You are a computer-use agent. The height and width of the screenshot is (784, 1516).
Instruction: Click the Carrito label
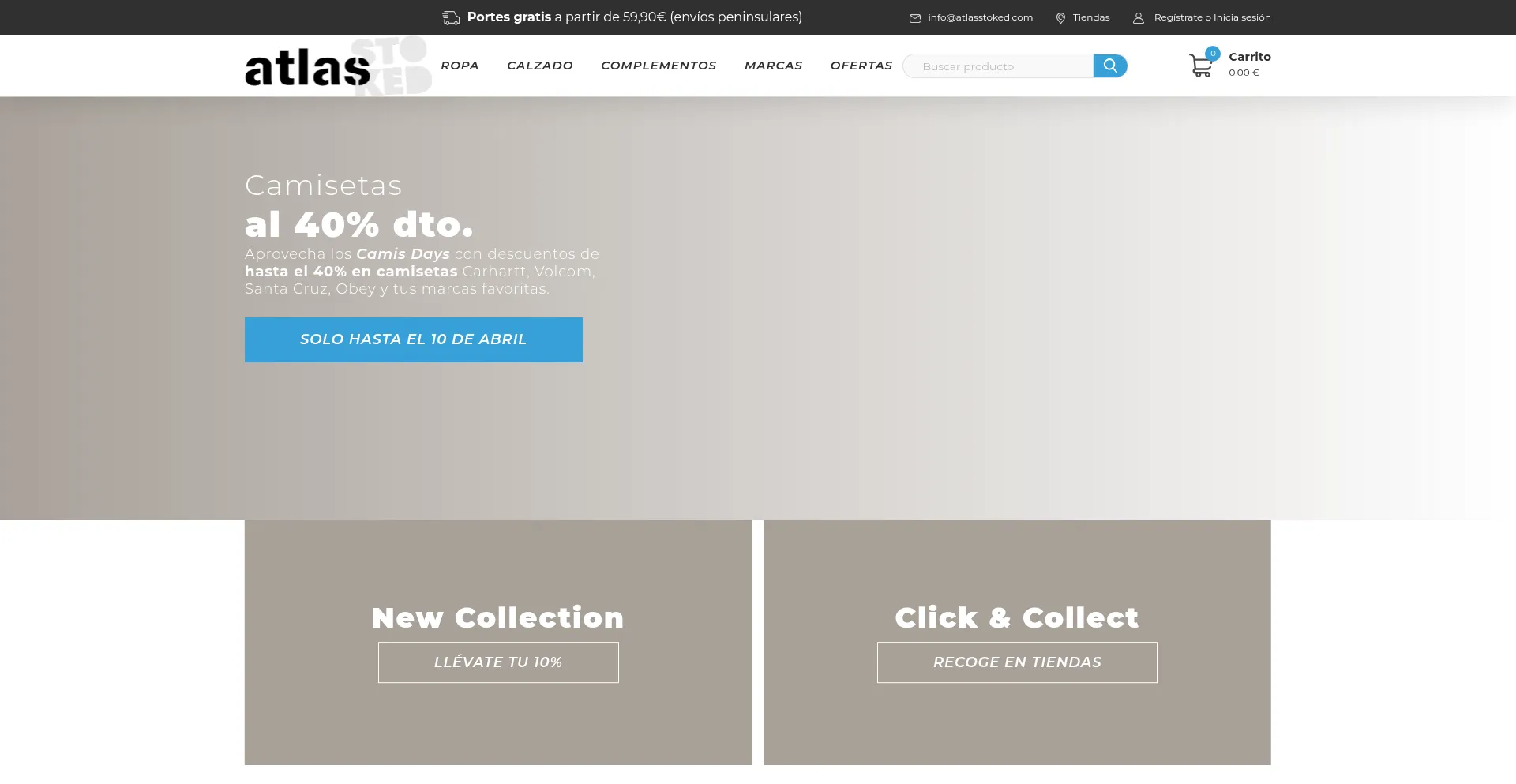(1250, 57)
